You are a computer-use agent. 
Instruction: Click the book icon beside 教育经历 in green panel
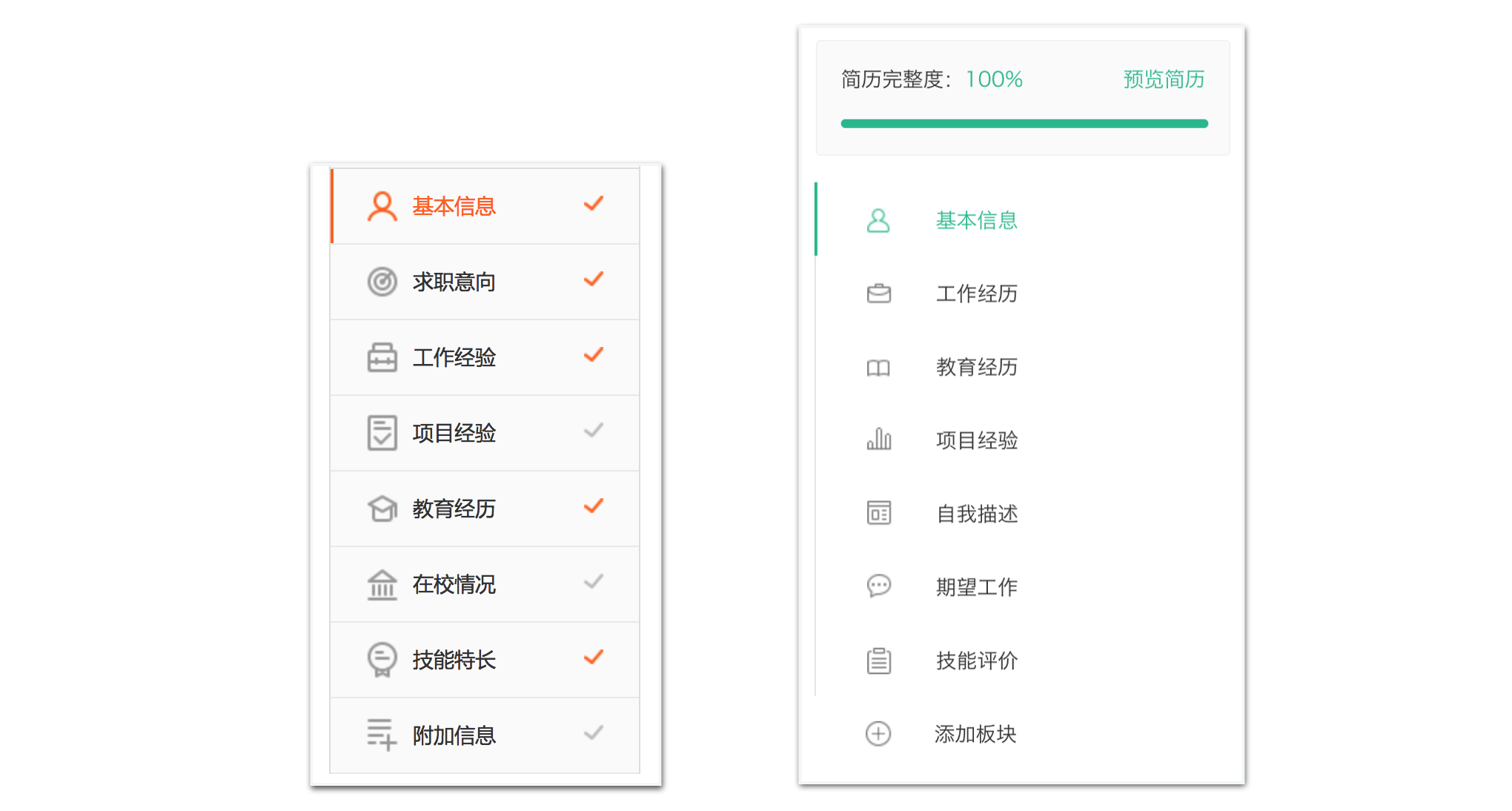878,367
